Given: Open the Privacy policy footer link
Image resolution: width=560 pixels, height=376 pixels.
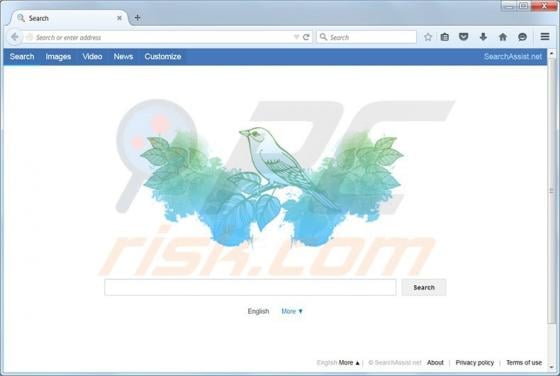Looking at the screenshot, I should click(475, 363).
